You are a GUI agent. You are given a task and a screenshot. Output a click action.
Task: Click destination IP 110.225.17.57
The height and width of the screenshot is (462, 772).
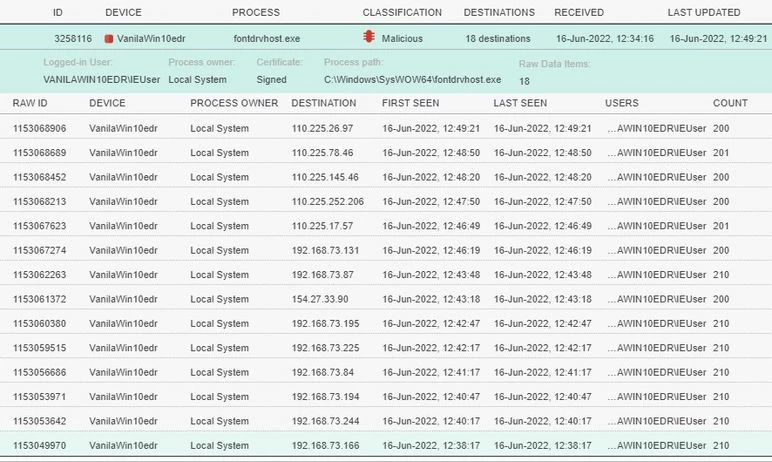pos(322,226)
